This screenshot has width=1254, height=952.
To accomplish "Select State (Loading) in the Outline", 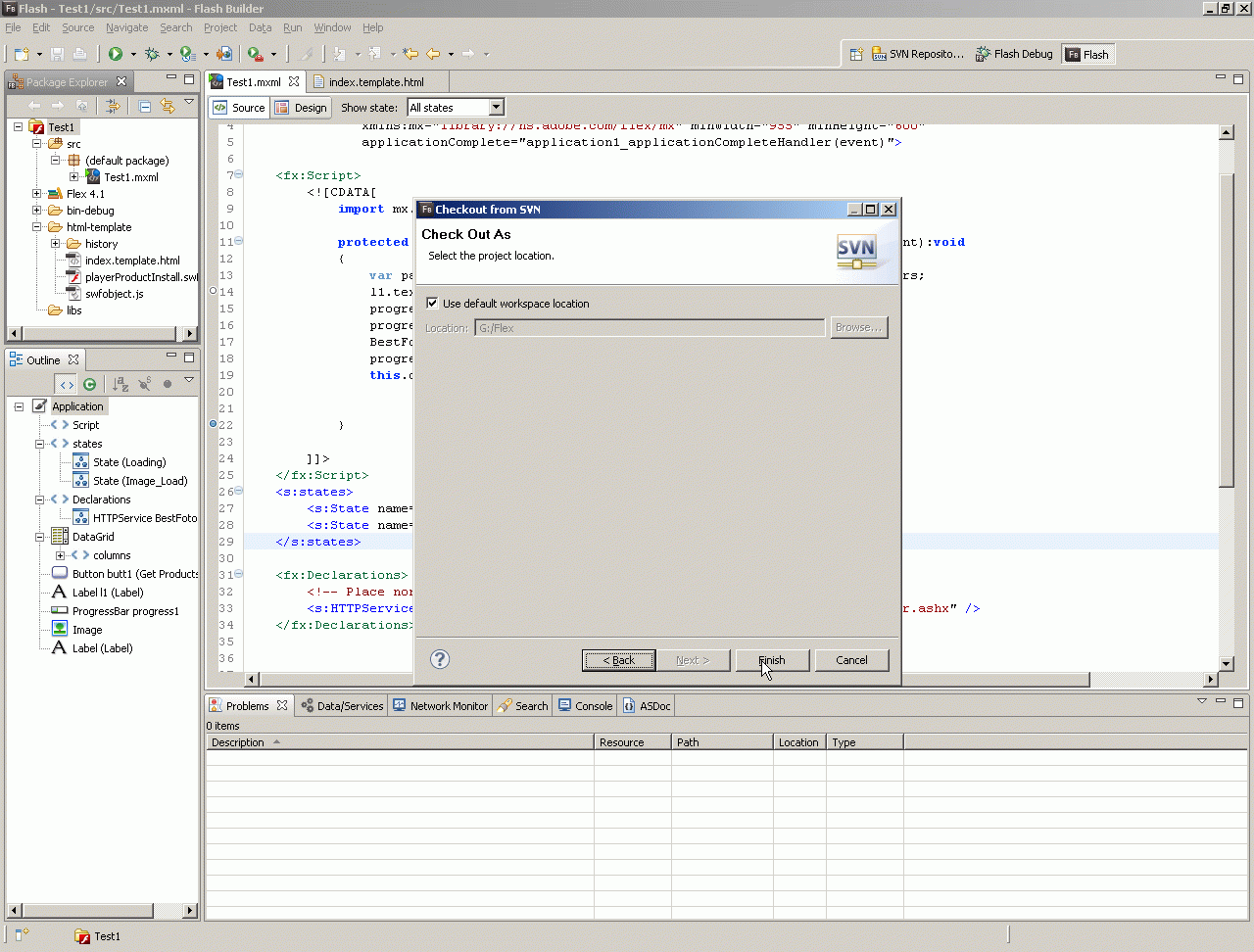I will coord(129,462).
